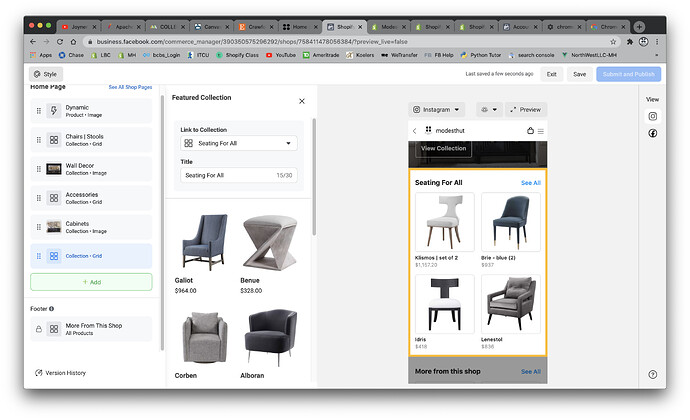
Task: Click the green Add section button
Action: [92, 282]
